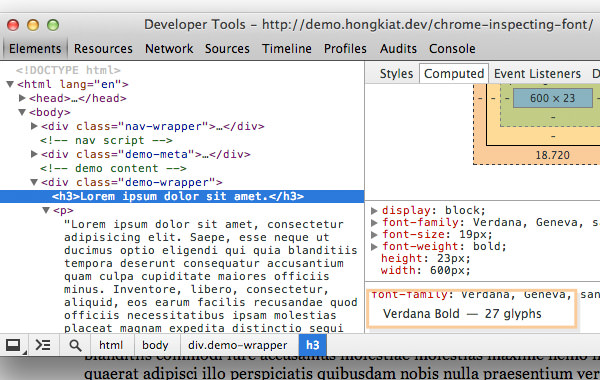Collapse the body element node

pyautogui.click(x=22, y=112)
